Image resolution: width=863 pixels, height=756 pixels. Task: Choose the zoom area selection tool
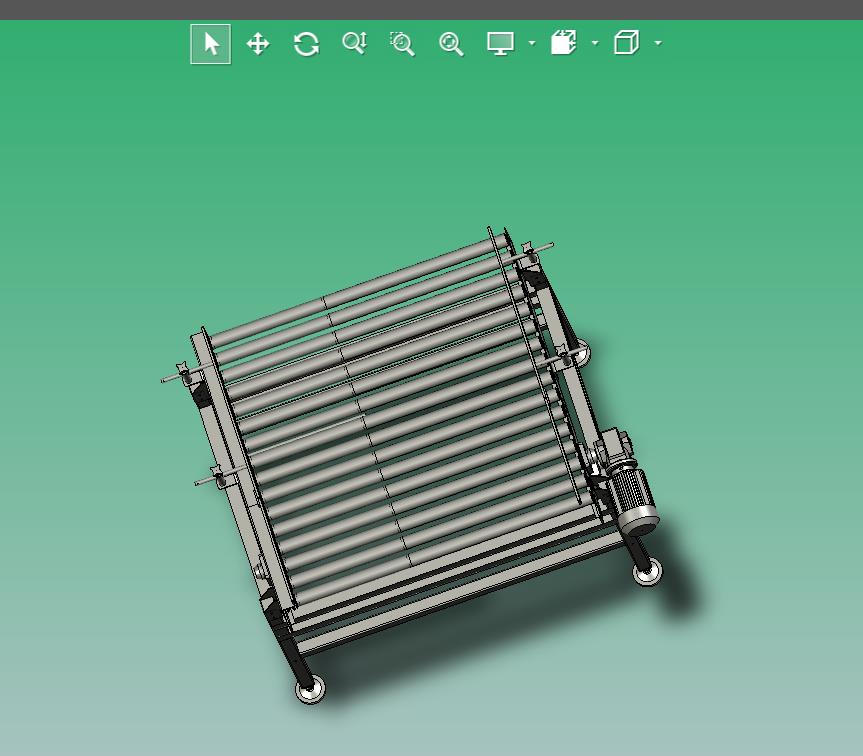(x=402, y=44)
